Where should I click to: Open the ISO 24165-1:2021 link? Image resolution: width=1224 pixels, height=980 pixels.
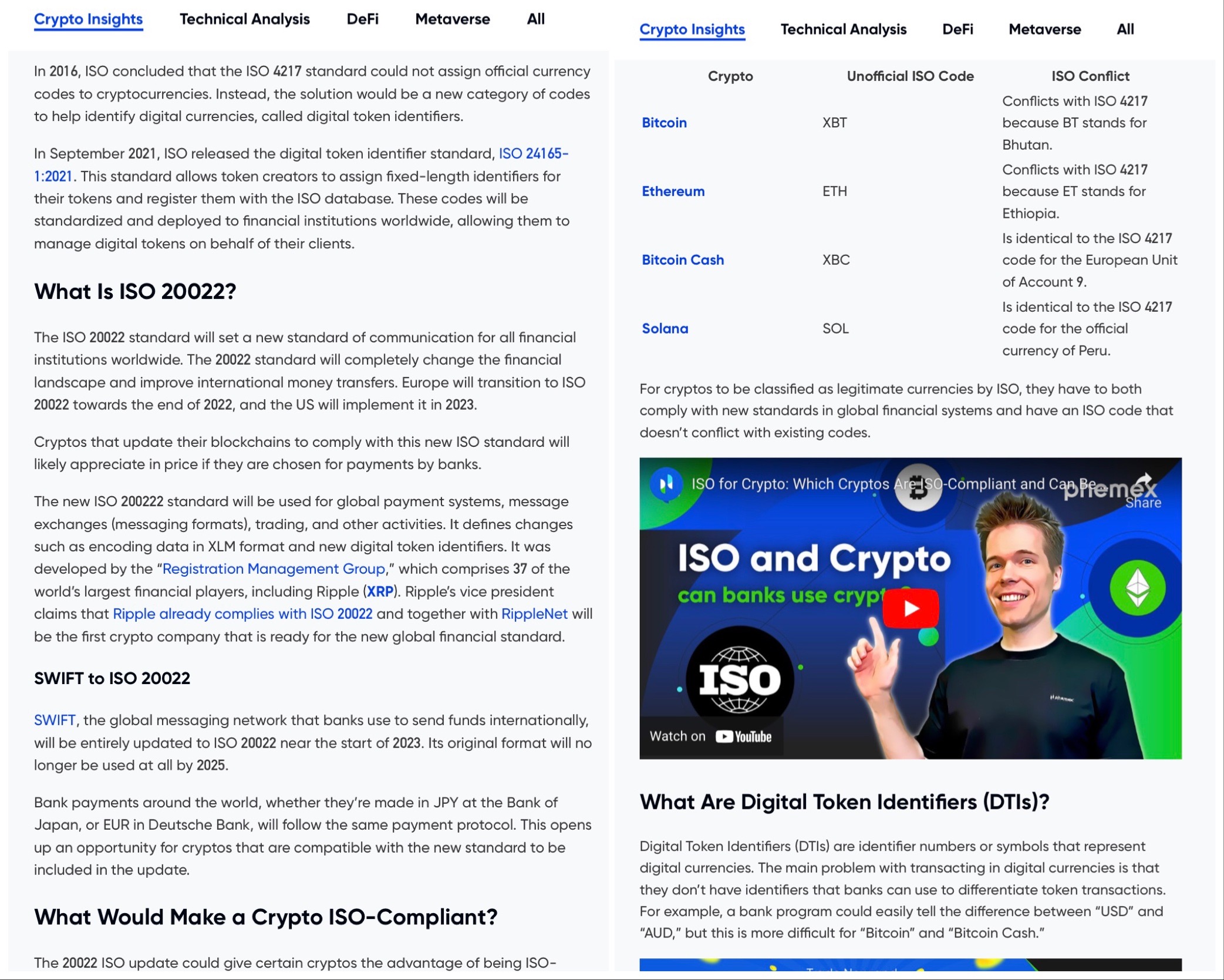(x=534, y=154)
